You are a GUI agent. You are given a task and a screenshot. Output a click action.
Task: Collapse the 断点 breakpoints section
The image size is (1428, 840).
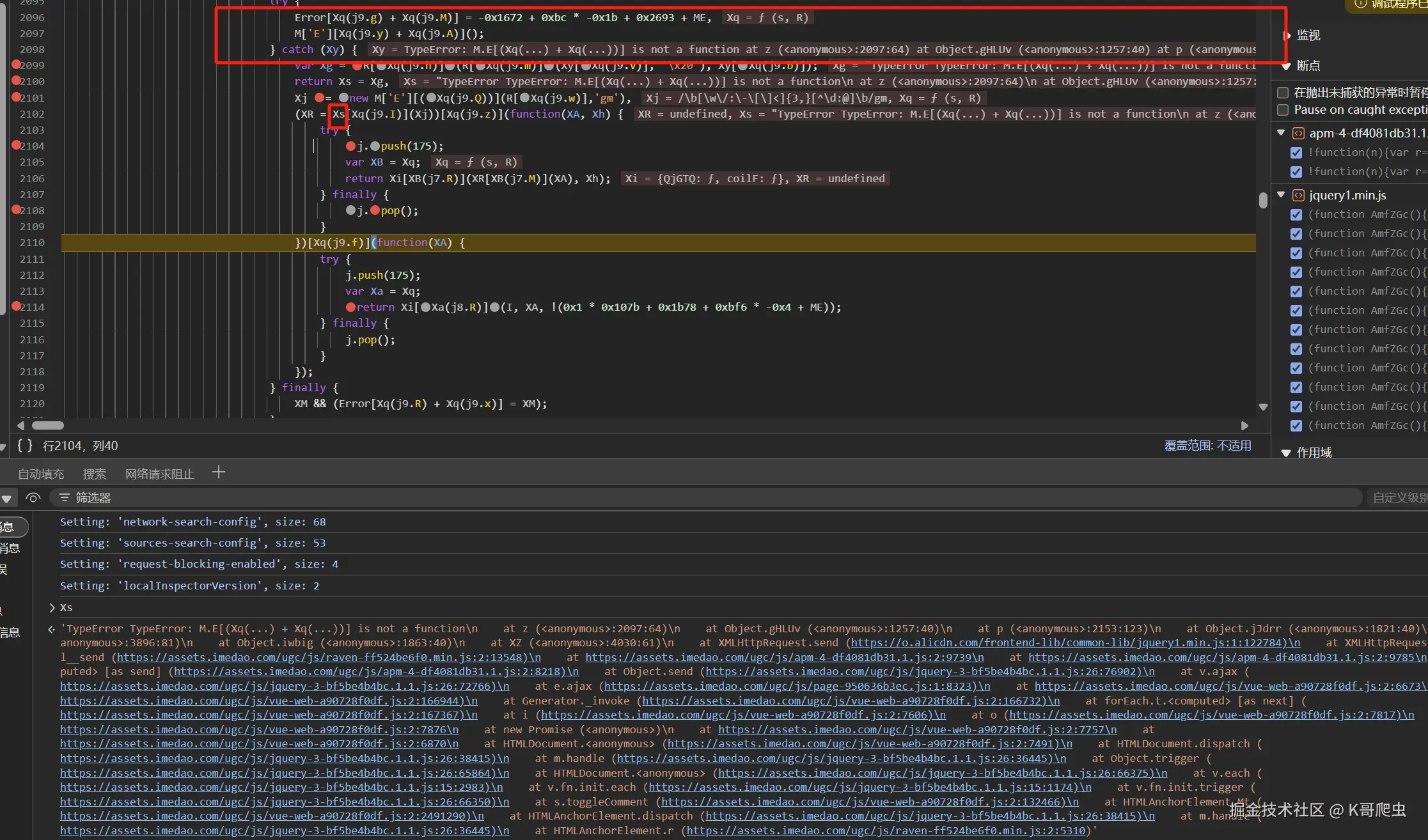(x=1287, y=66)
